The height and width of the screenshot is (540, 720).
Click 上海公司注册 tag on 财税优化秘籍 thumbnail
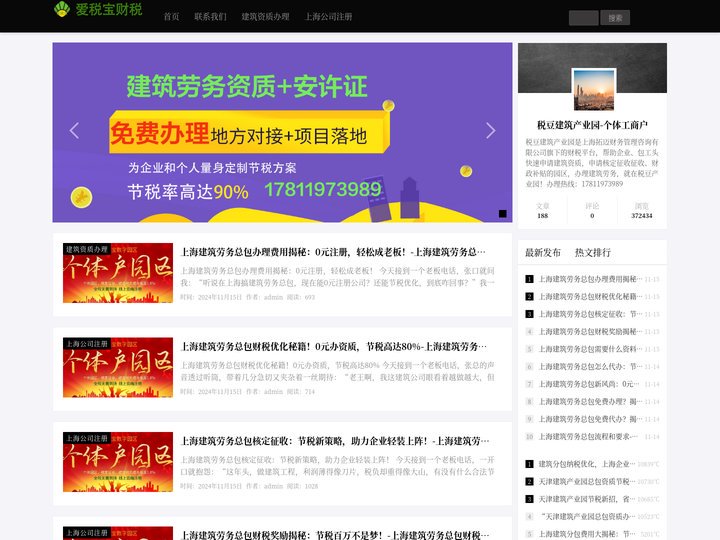[x=86, y=343]
